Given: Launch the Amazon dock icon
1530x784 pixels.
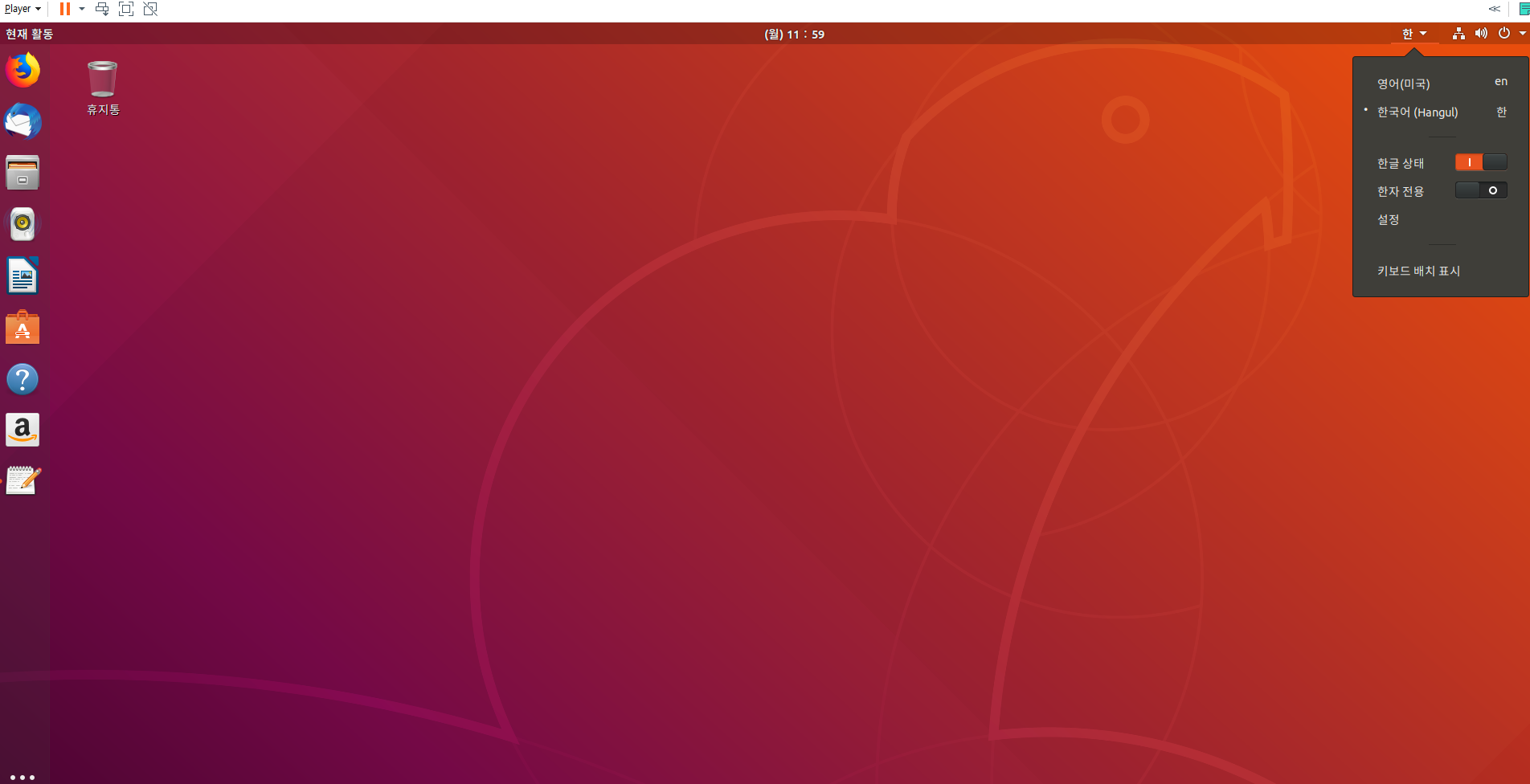Looking at the screenshot, I should [22, 431].
